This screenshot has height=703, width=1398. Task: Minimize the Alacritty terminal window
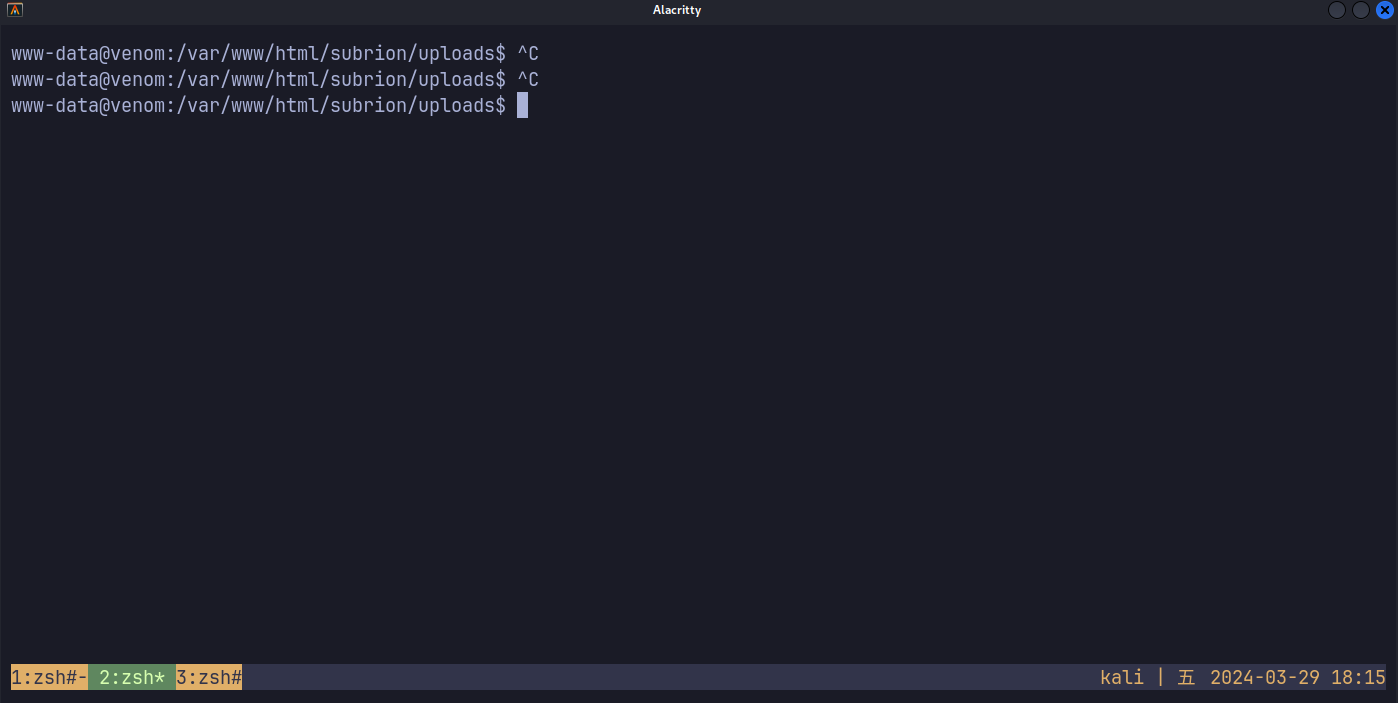(1336, 10)
